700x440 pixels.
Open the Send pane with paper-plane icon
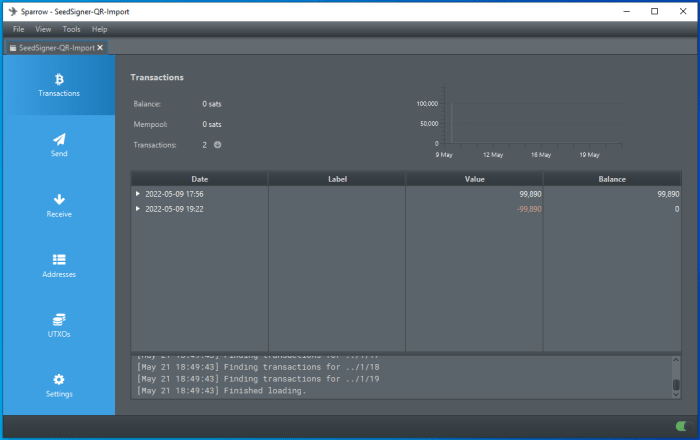coord(59,140)
